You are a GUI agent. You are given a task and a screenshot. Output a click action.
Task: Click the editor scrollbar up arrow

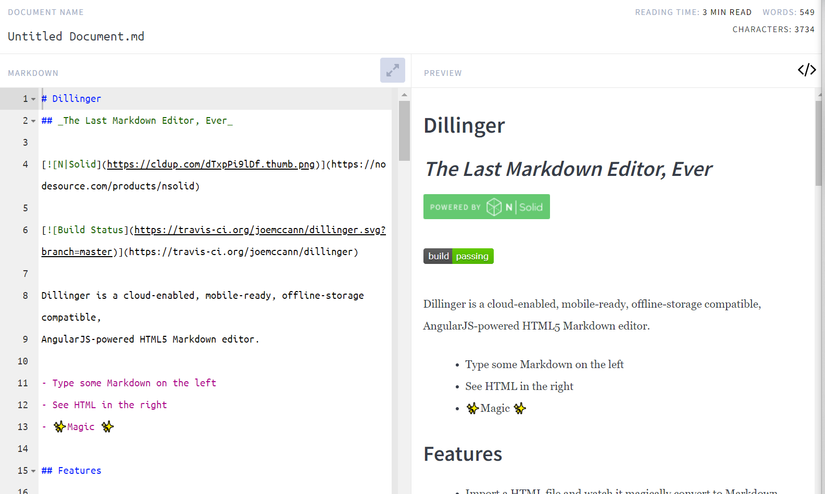[x=404, y=95]
